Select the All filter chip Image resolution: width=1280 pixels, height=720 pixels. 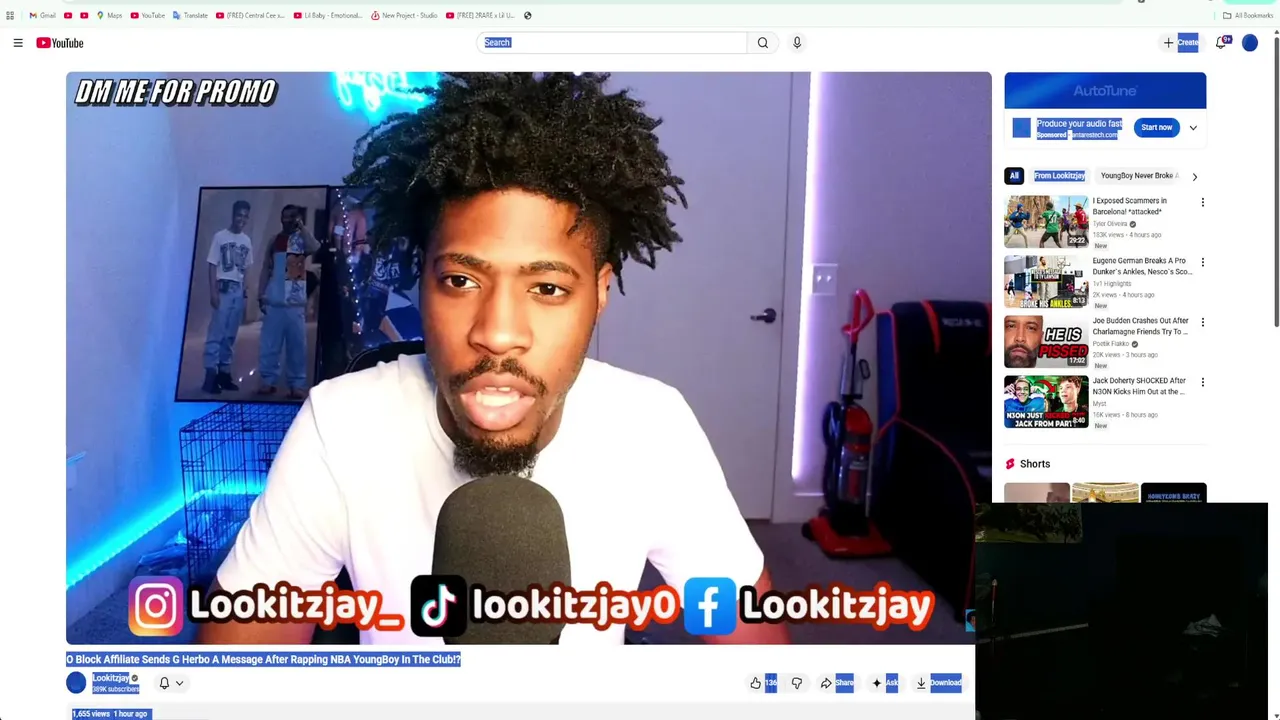(x=1014, y=176)
